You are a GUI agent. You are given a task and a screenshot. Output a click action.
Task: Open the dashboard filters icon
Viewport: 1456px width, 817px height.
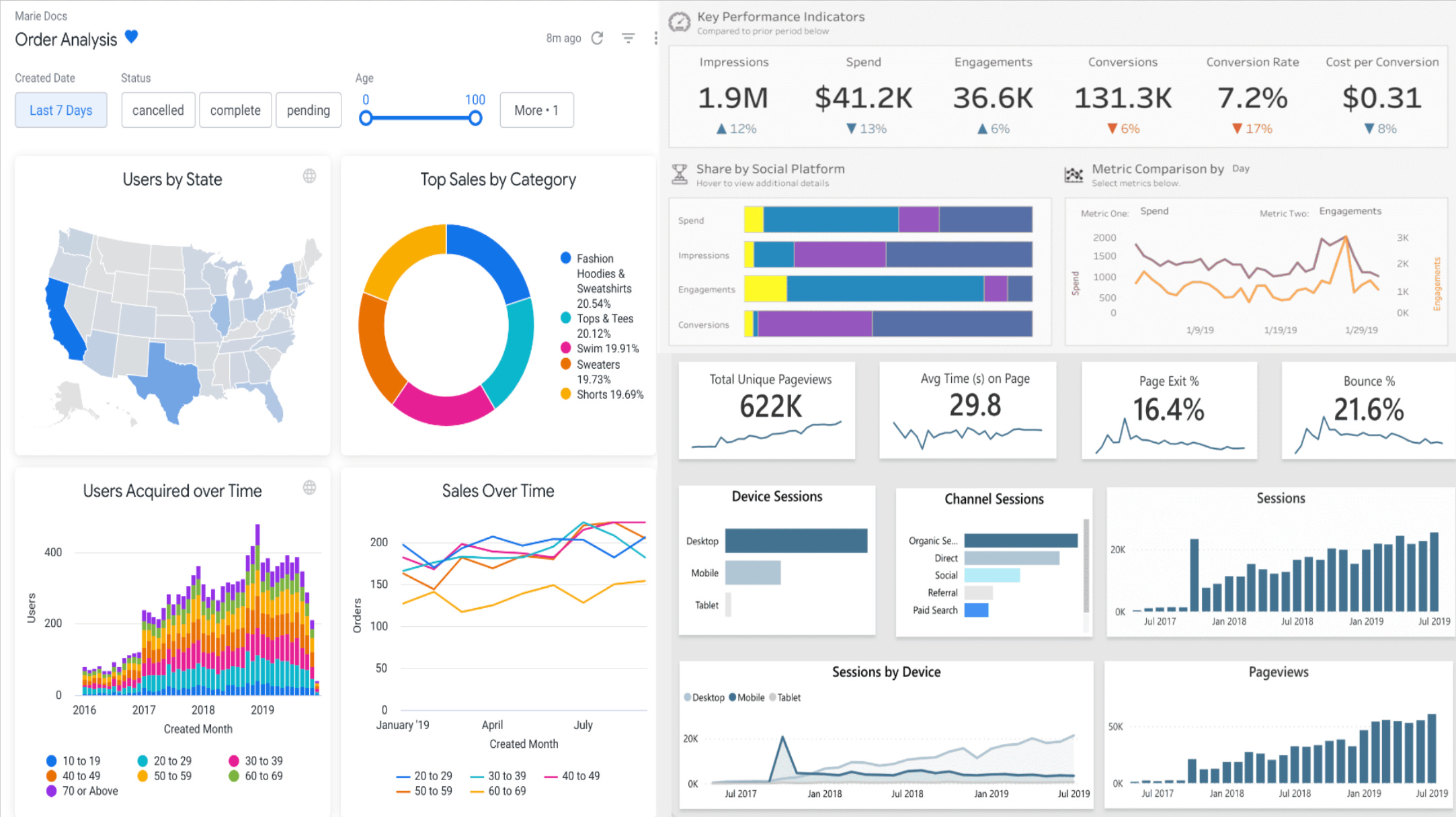coord(628,38)
